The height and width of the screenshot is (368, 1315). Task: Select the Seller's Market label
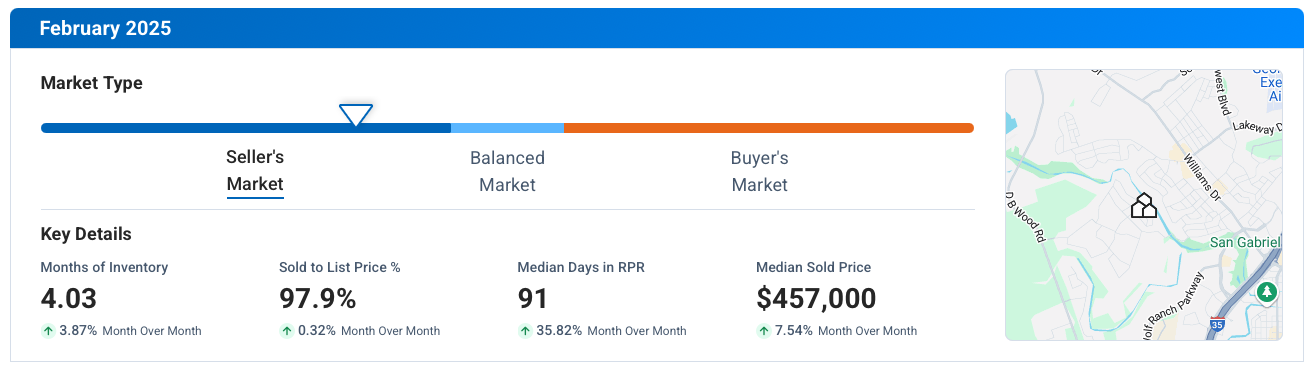255,171
